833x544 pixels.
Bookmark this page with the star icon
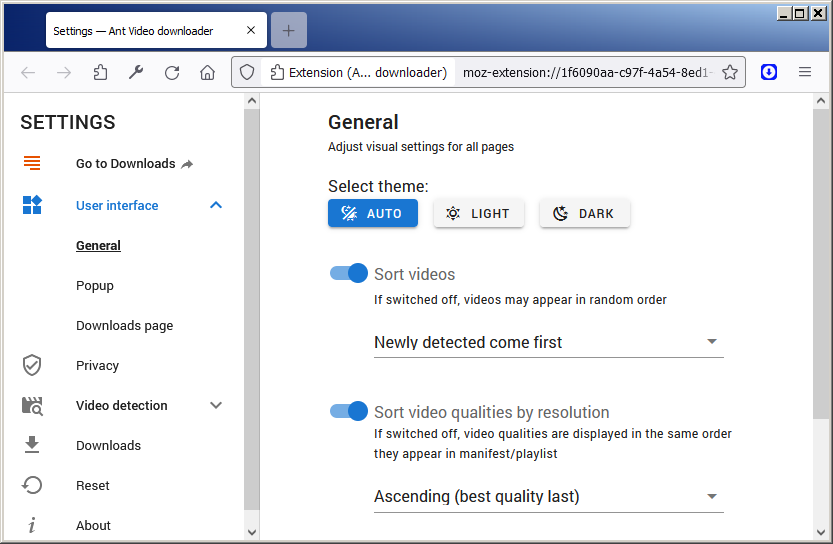point(730,72)
